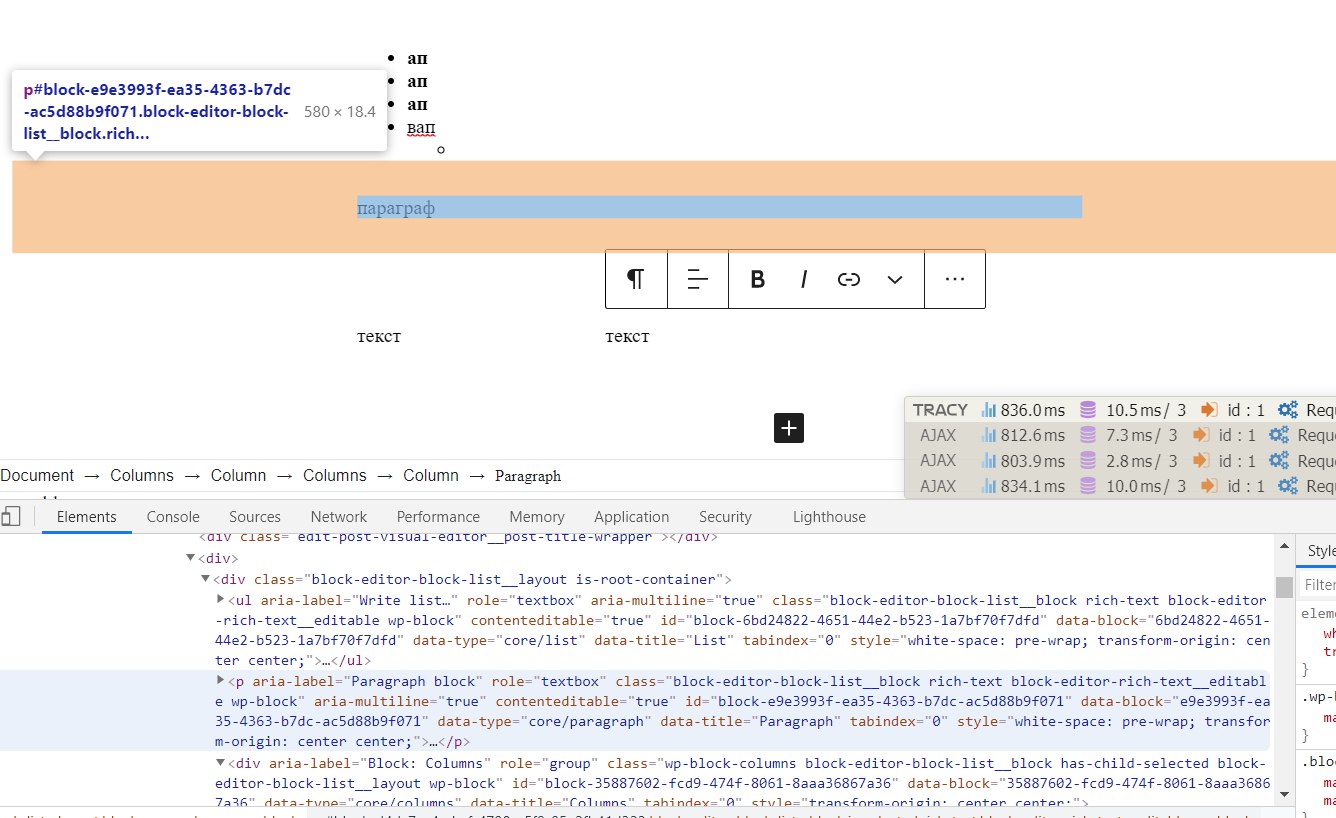This screenshot has height=818, width=1336.
Task: Collapse the Block: Columns div node
Action: 220,762
